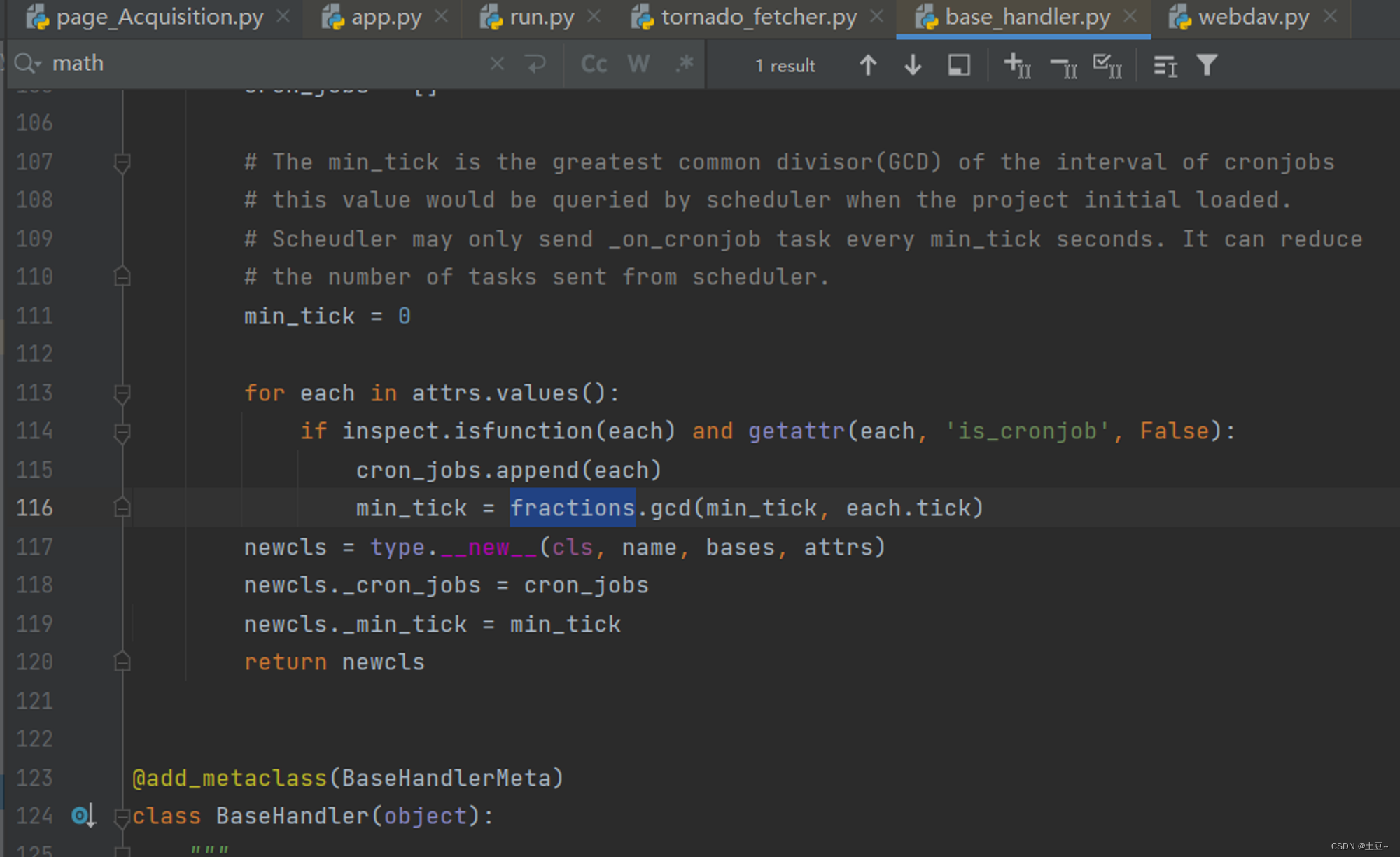Collapse BaseHandler class fold at line 124
1400x857 pixels.
(x=122, y=817)
